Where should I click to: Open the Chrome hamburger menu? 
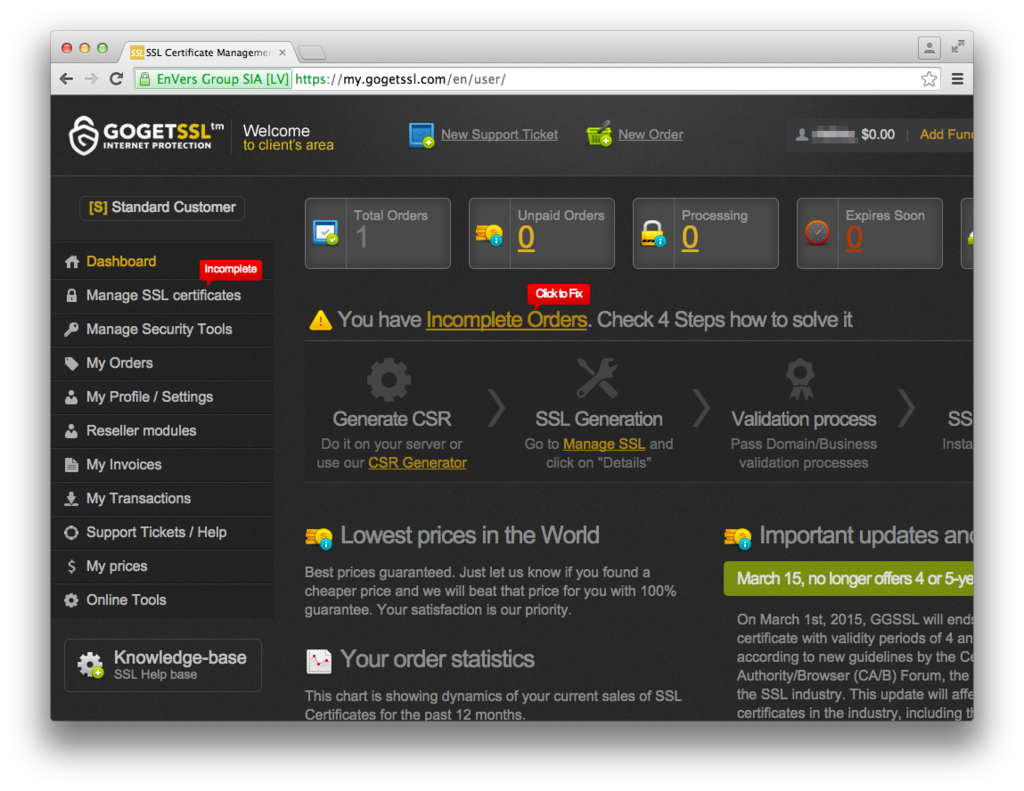[x=957, y=79]
